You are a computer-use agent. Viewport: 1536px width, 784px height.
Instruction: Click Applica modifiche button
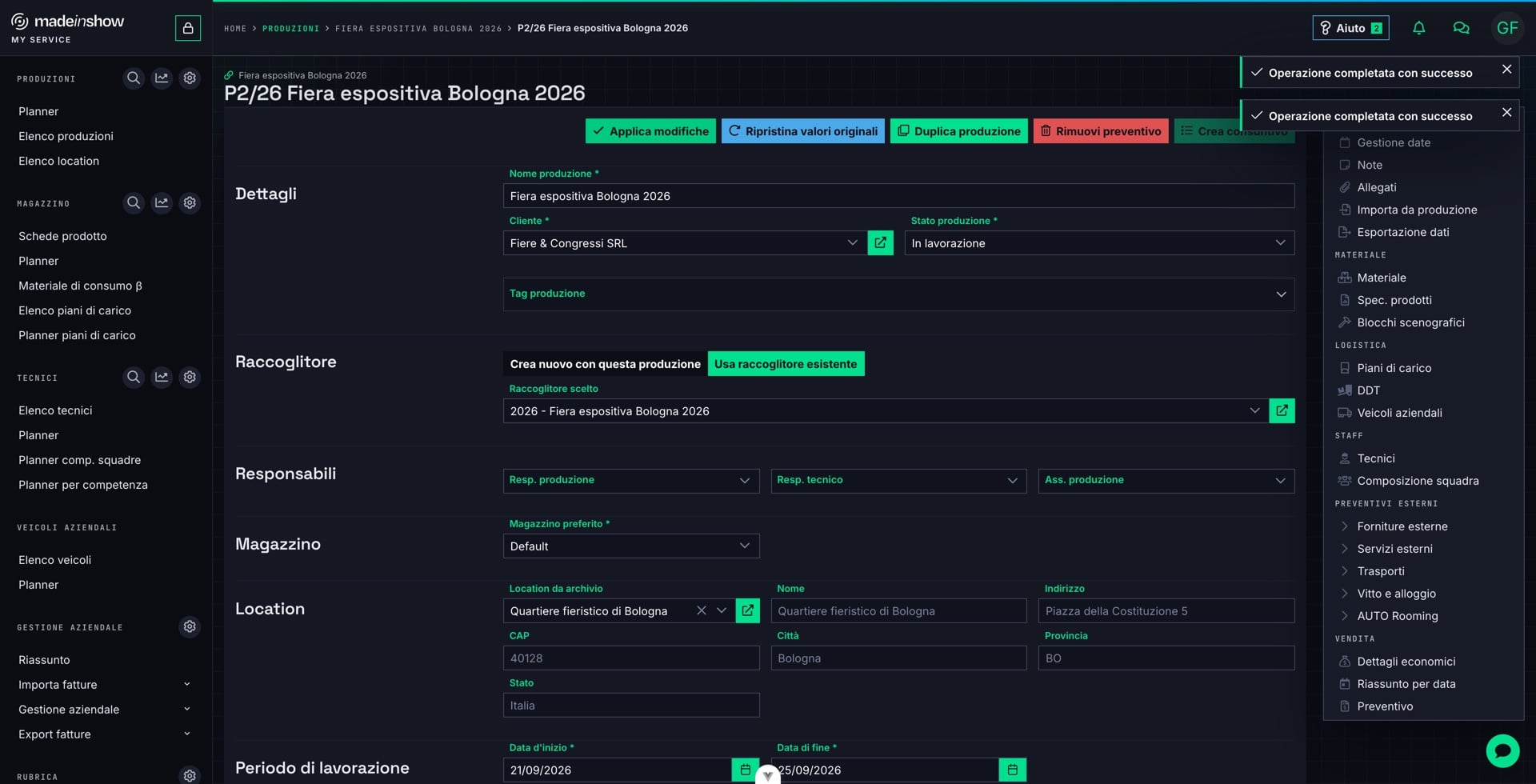(650, 131)
